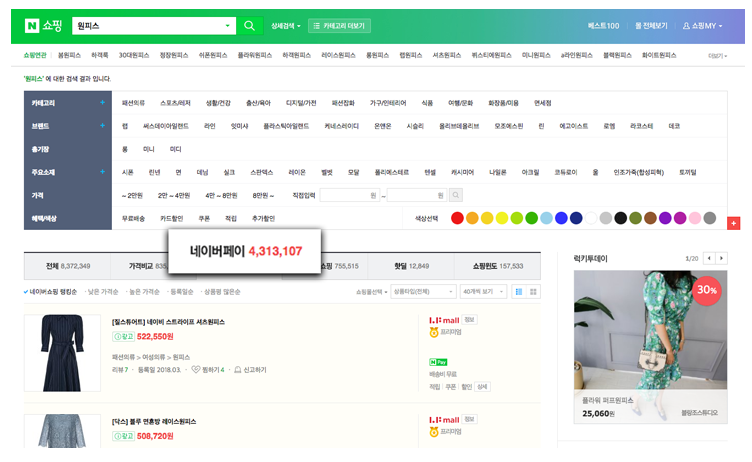
Task: Open the search box suggestion dropdown arrow
Action: pyautogui.click(x=227, y=26)
